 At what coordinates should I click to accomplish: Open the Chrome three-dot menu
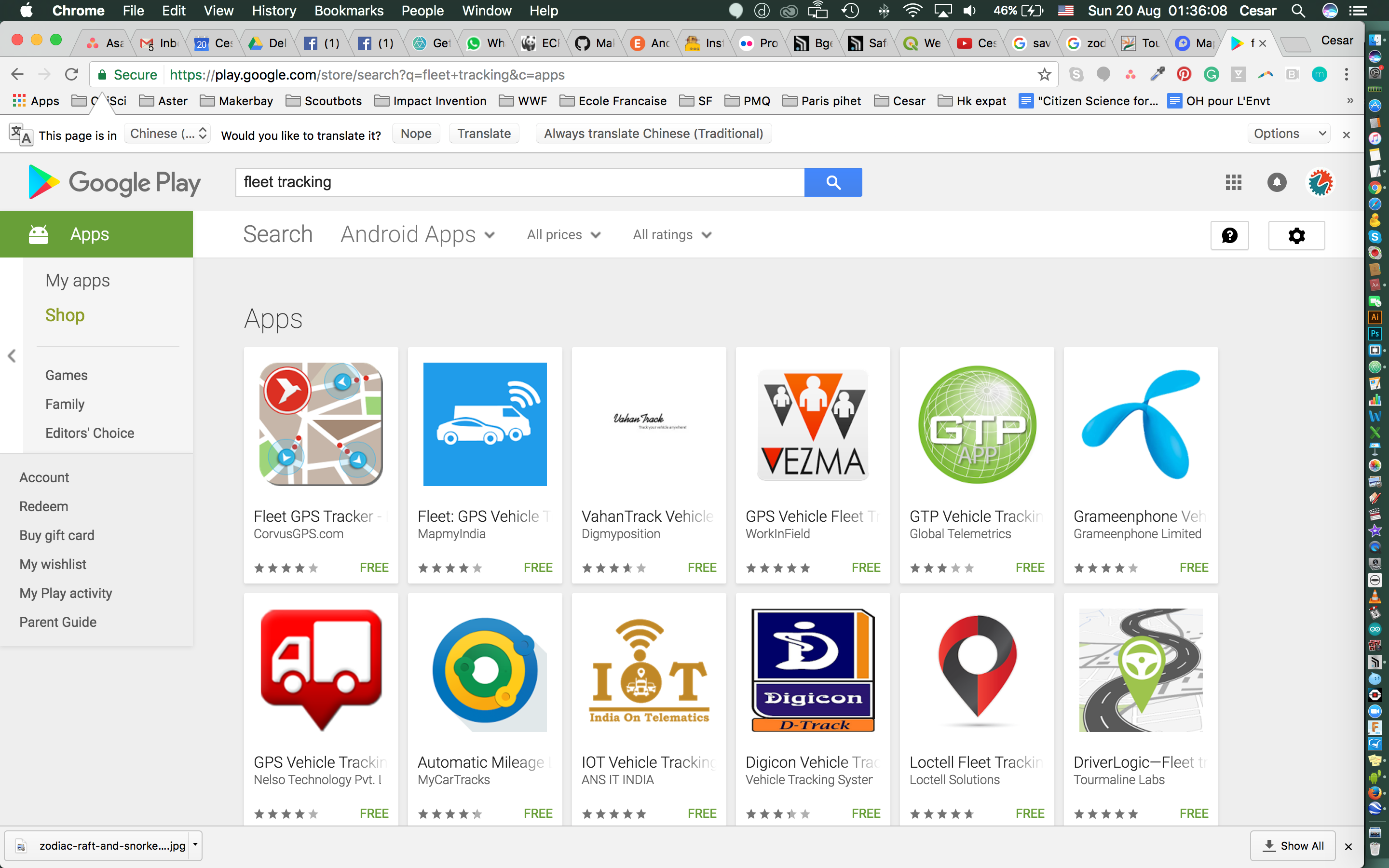point(1347,75)
